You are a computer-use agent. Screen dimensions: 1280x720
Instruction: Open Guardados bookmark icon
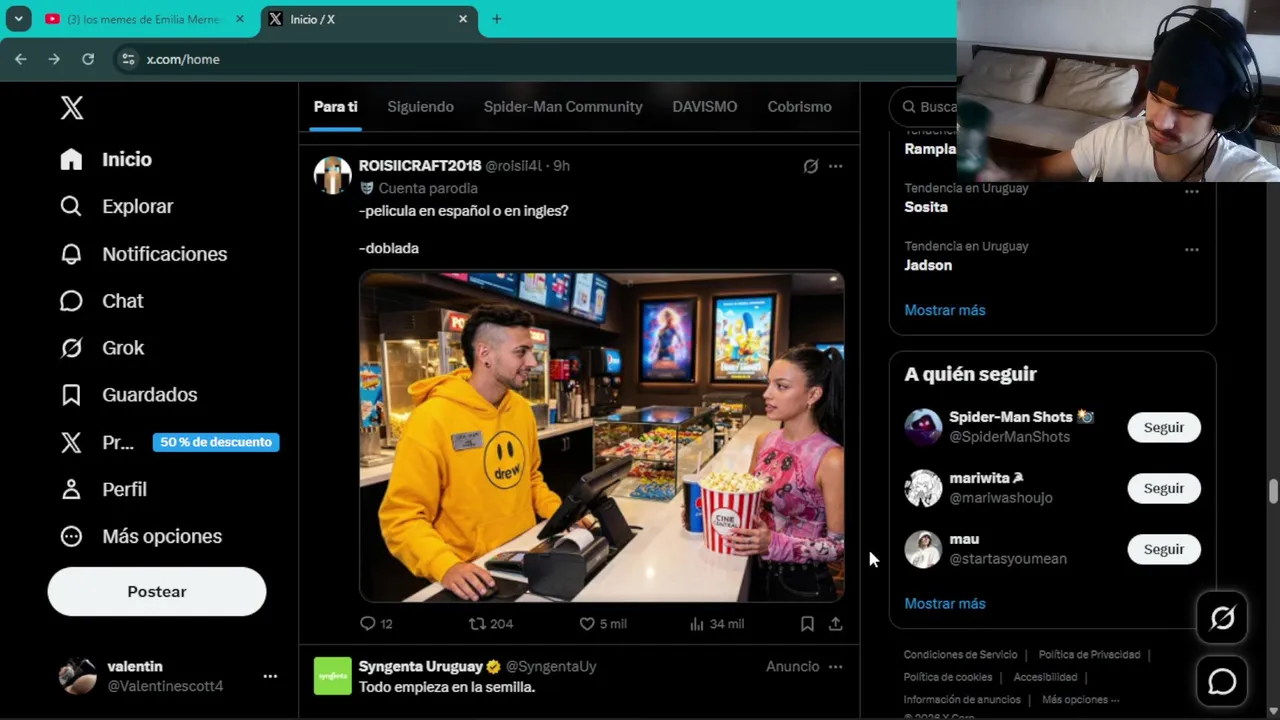click(x=71, y=395)
